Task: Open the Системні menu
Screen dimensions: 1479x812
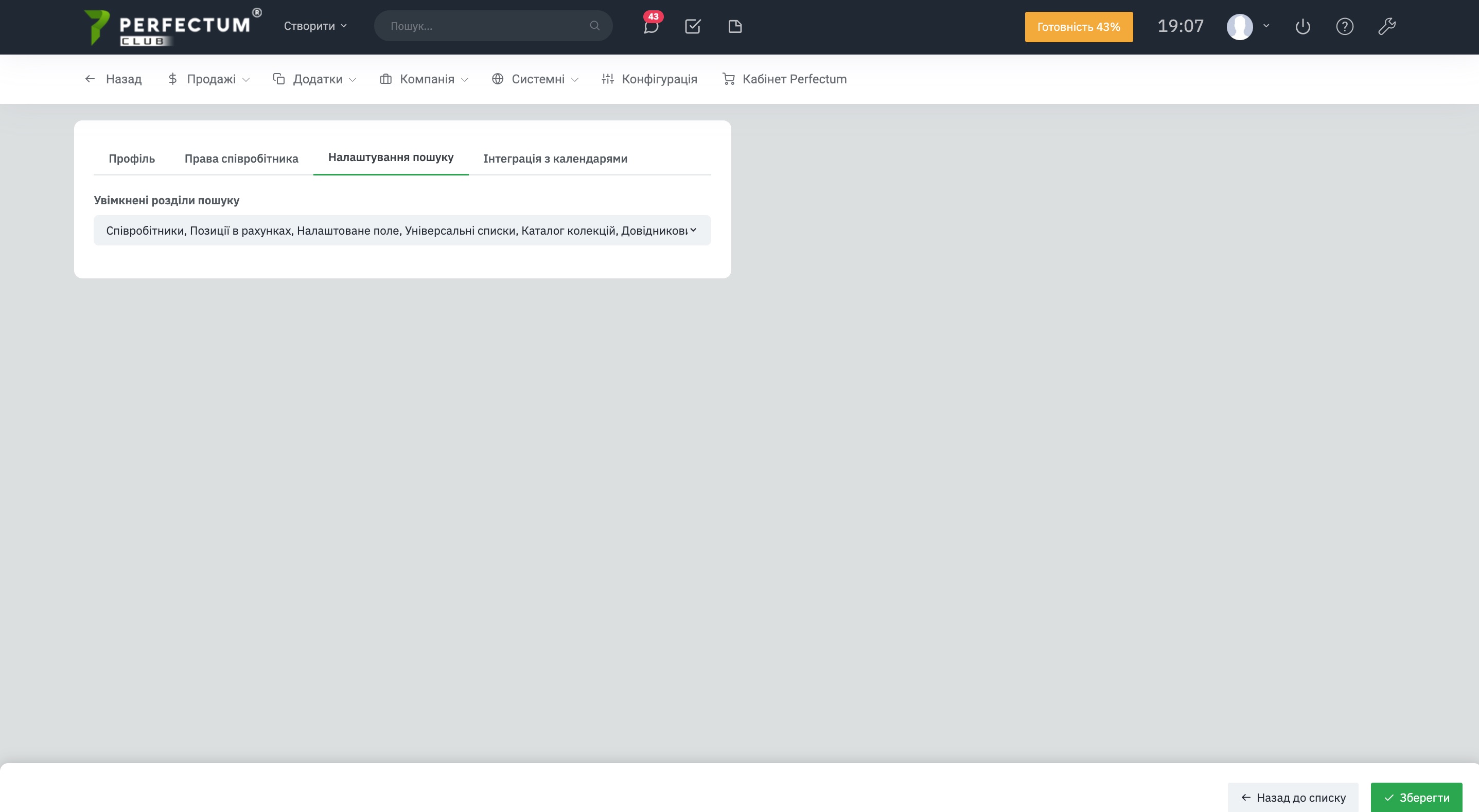Action: pos(536,79)
